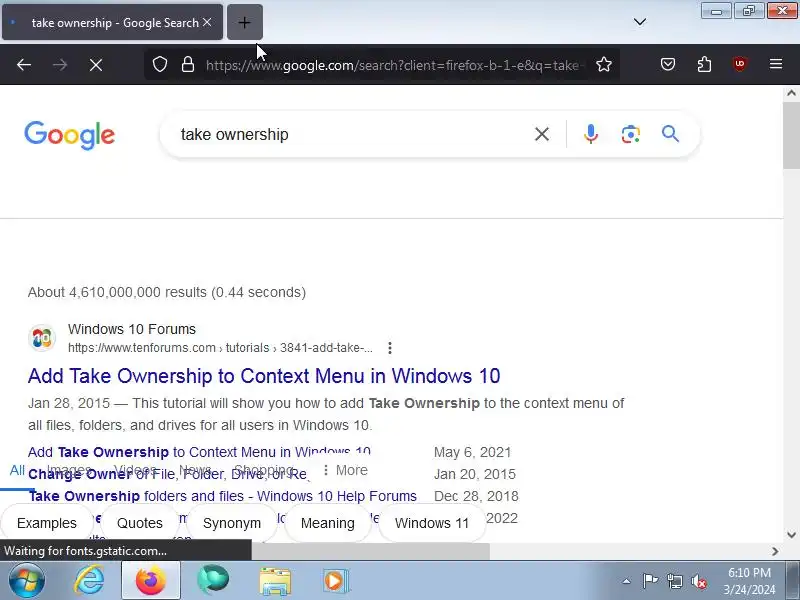Click the take ownership search box
Image resolution: width=800 pixels, height=600 pixels.
point(352,134)
